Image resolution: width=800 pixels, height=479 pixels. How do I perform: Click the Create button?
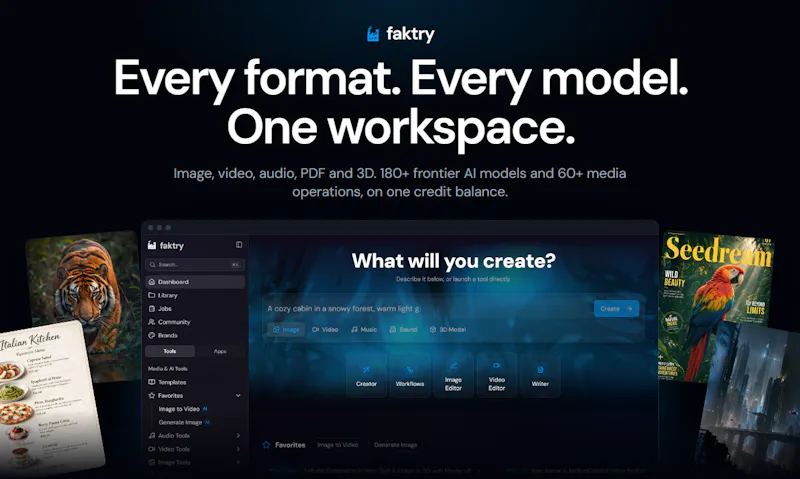point(616,309)
